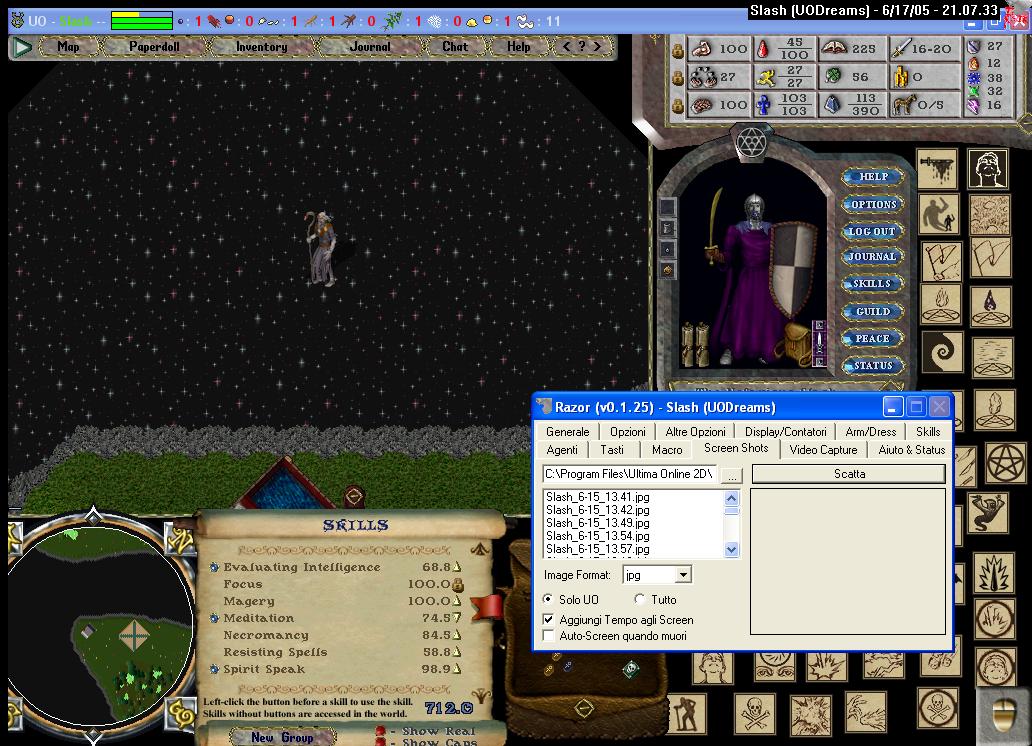Toggle the Magery skill arrow
Screen dimensions: 1032x746
point(457,601)
